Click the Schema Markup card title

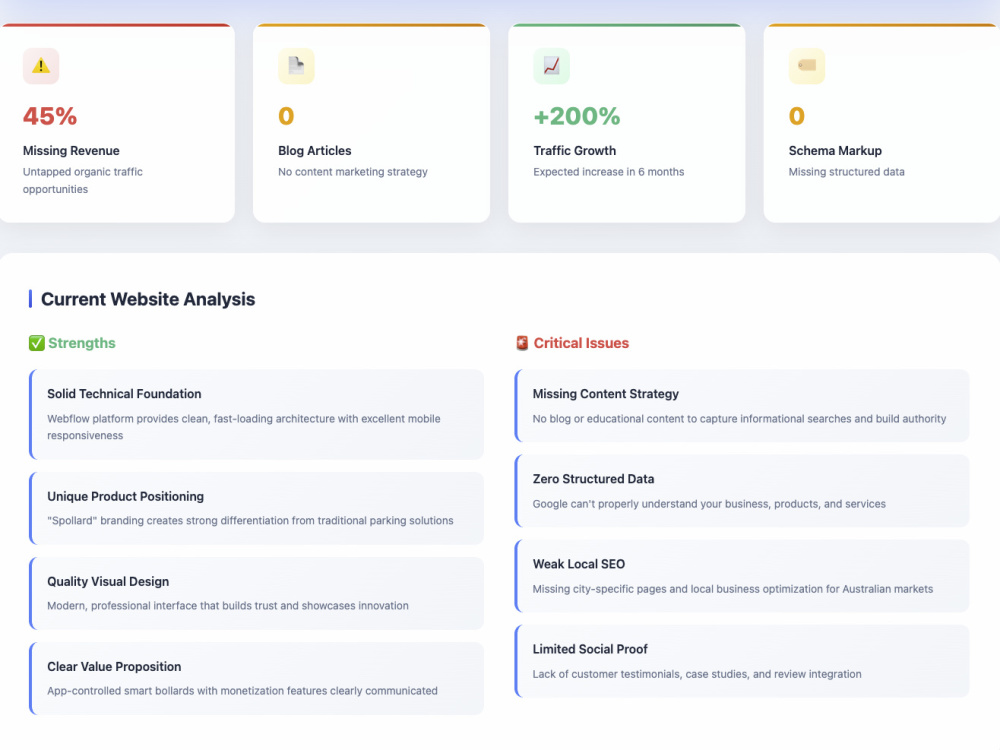point(835,151)
